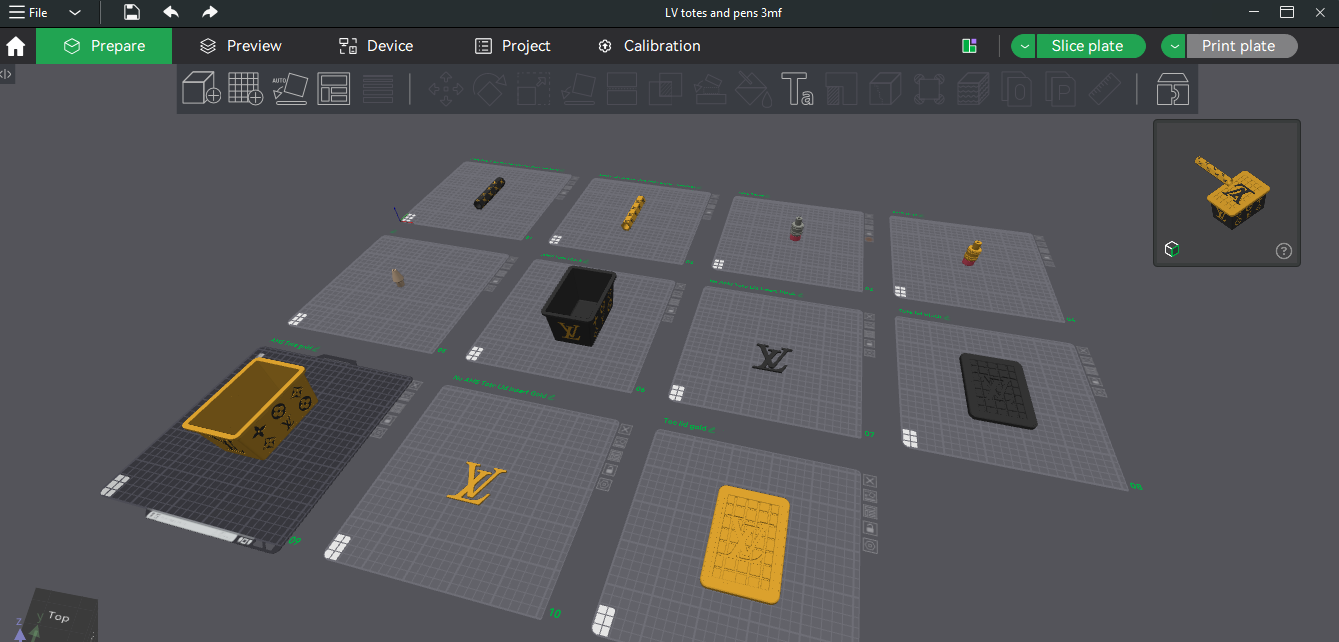Switch to the Preview tab
This screenshot has height=642, width=1339.
(x=240, y=46)
